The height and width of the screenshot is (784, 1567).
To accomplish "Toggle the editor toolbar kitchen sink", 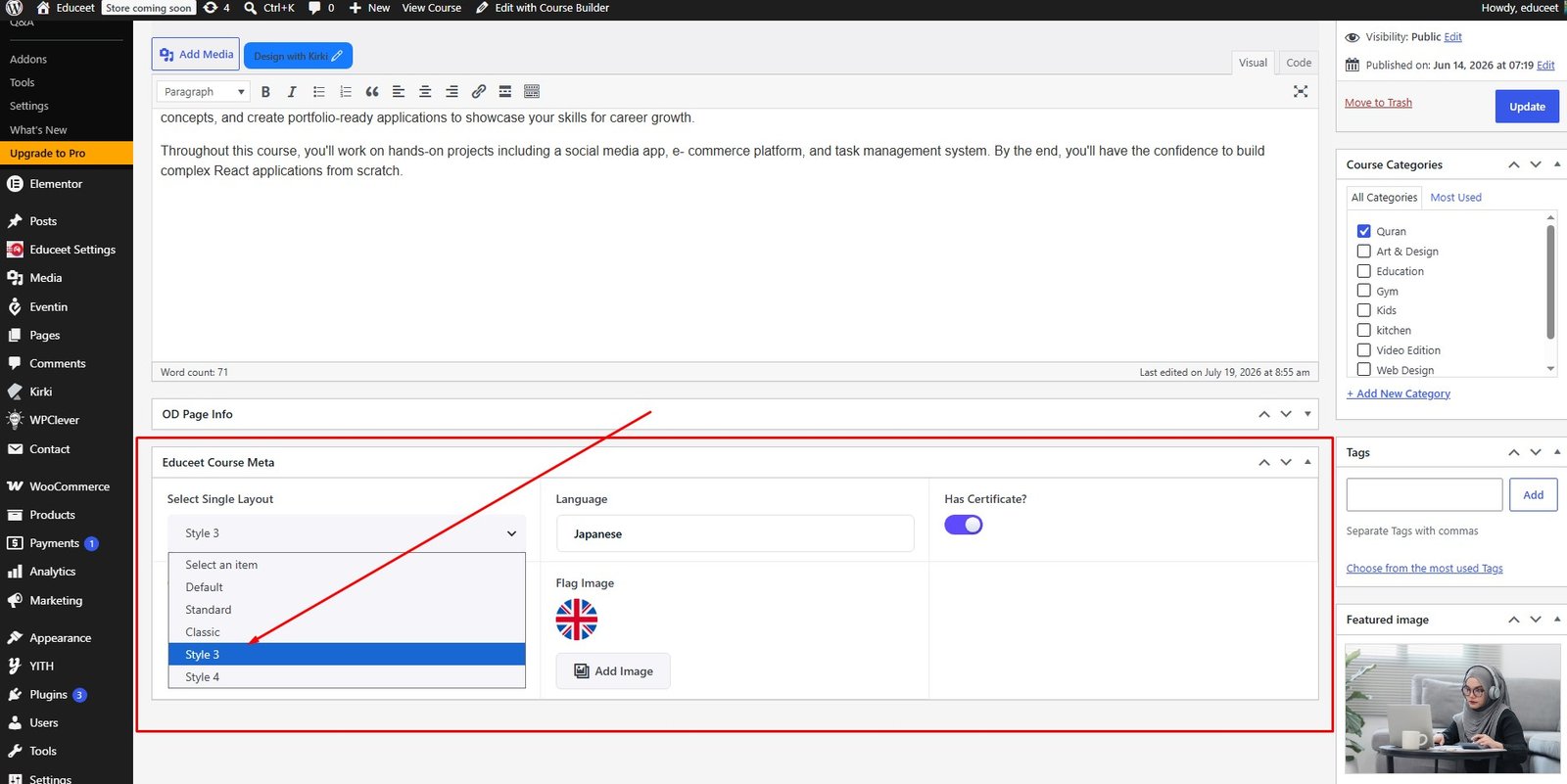I will click(532, 92).
